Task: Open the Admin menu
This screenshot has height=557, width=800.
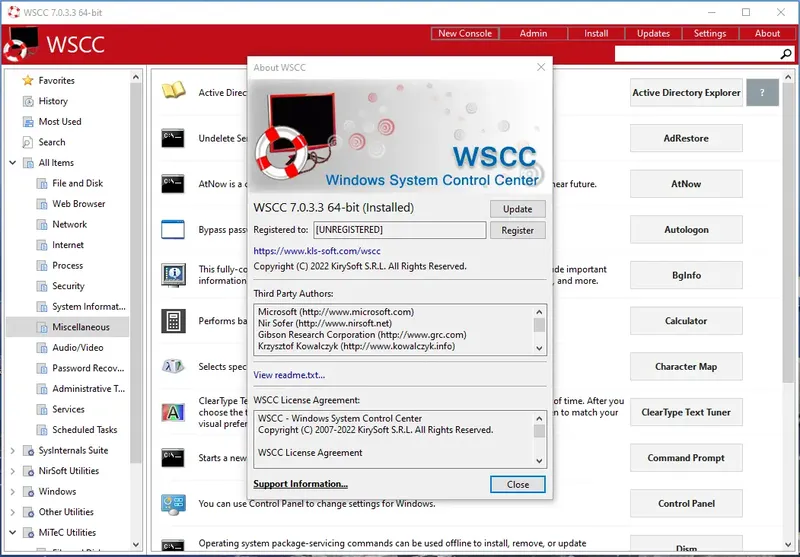Action: point(533,33)
